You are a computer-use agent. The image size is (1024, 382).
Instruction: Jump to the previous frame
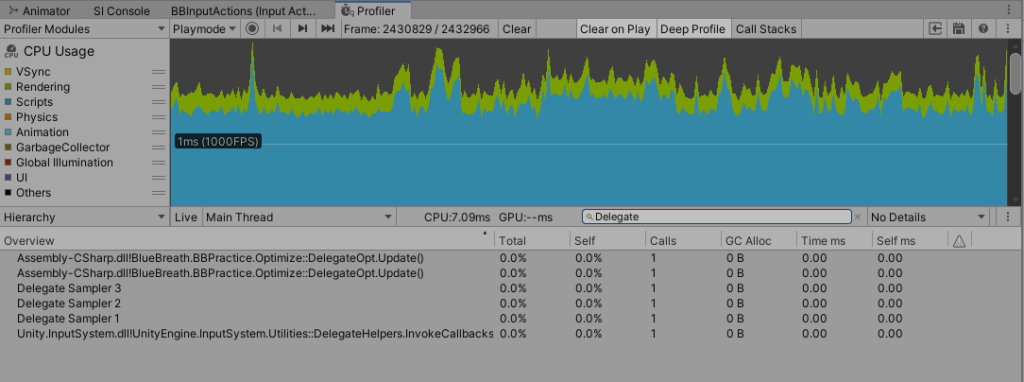[x=277, y=29]
